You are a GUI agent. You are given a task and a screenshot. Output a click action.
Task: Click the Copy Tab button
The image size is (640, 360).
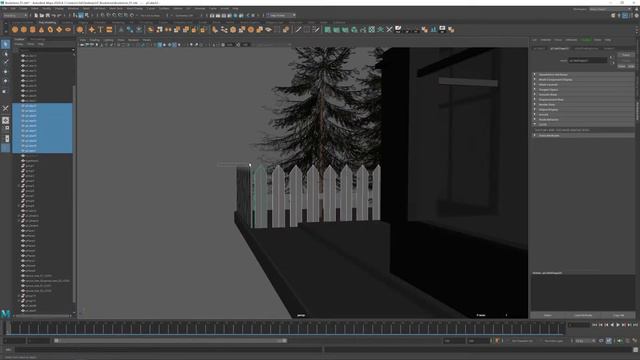(618, 315)
